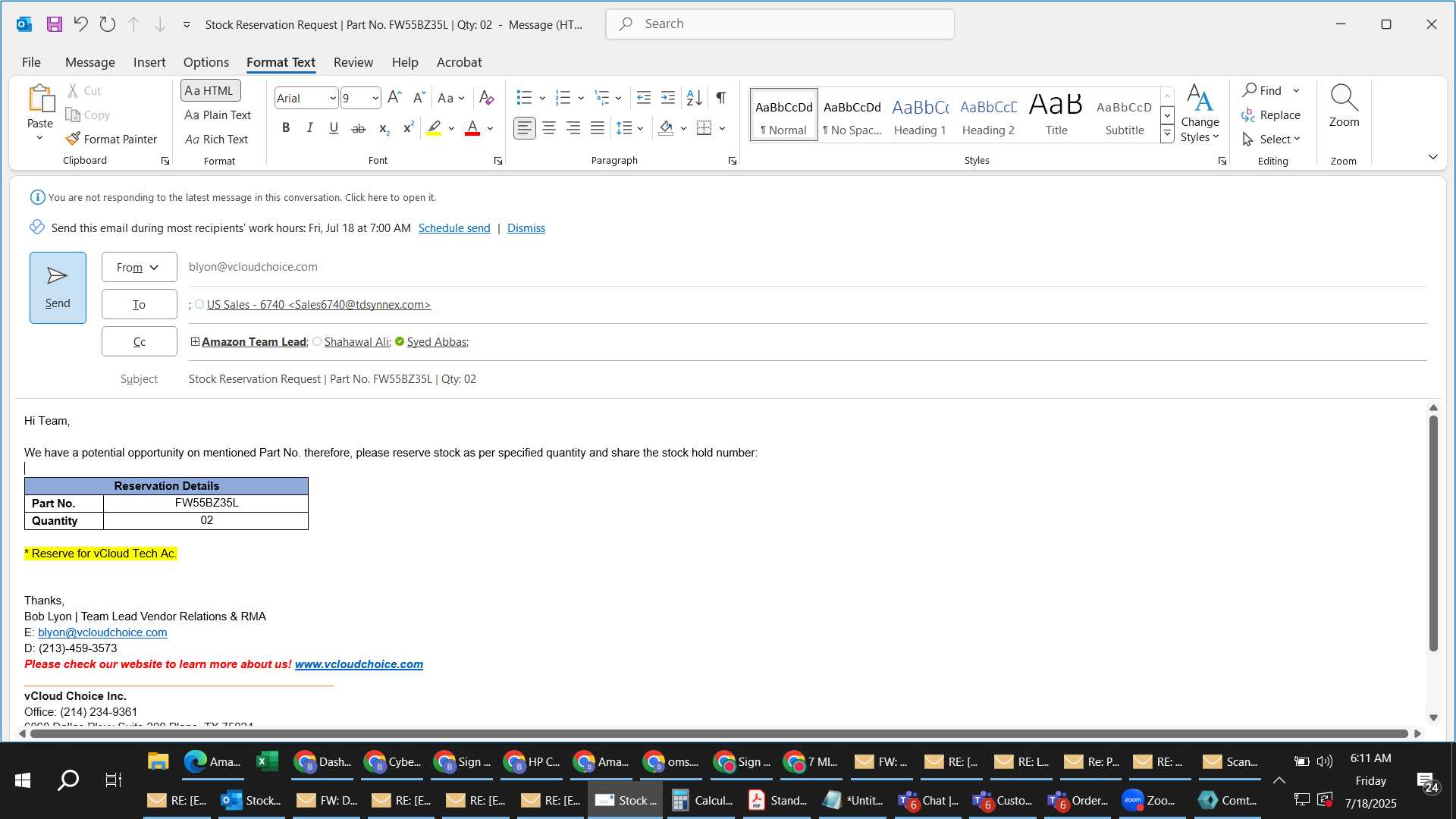1456x819 pixels.
Task: Apply Format Painter
Action: tap(111, 139)
